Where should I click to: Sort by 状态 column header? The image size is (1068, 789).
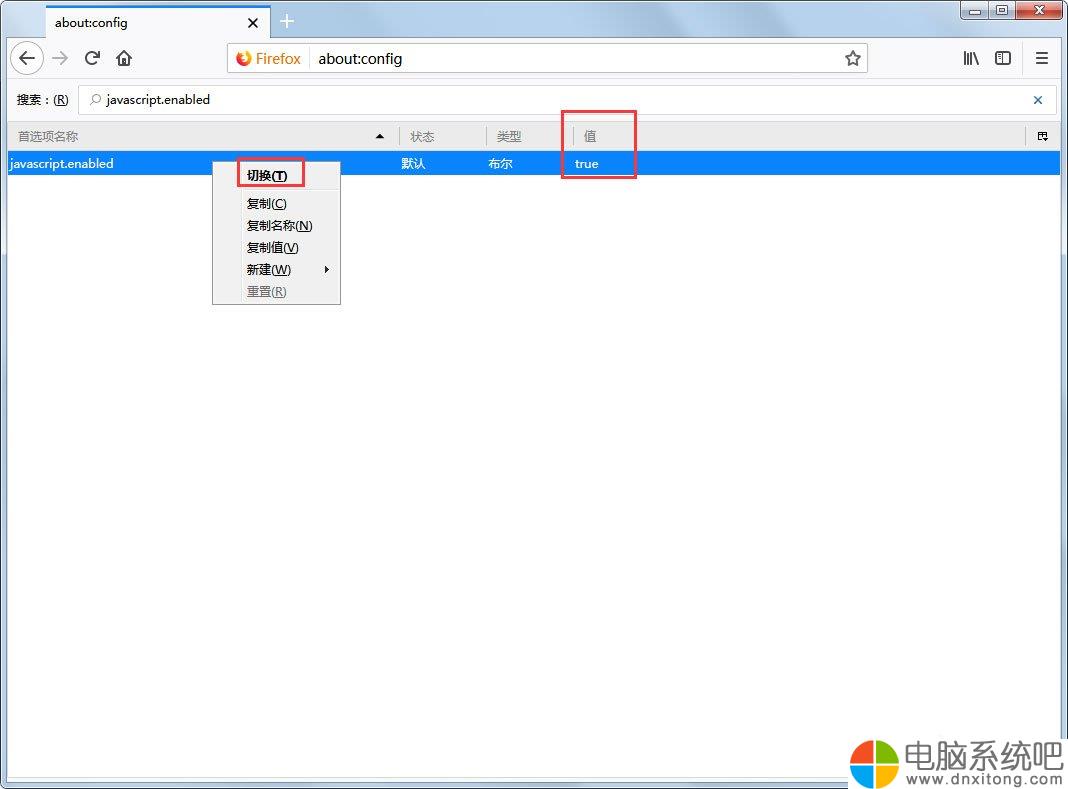(442, 136)
